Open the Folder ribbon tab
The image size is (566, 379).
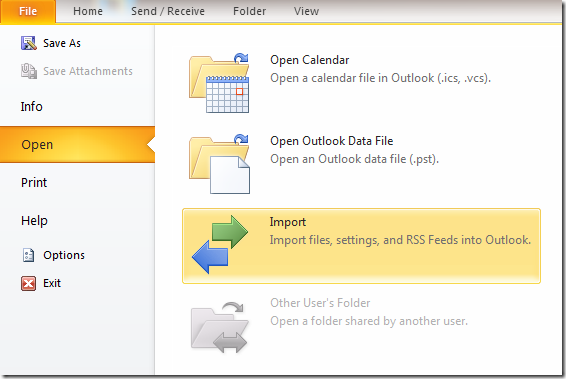click(249, 11)
